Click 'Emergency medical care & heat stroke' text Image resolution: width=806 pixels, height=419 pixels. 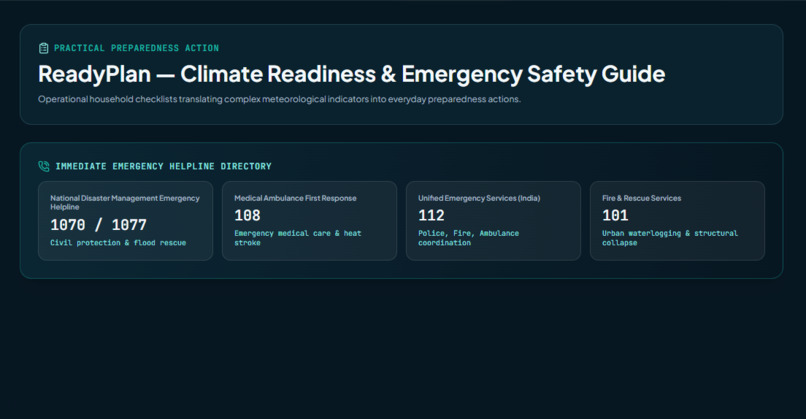[298, 238]
